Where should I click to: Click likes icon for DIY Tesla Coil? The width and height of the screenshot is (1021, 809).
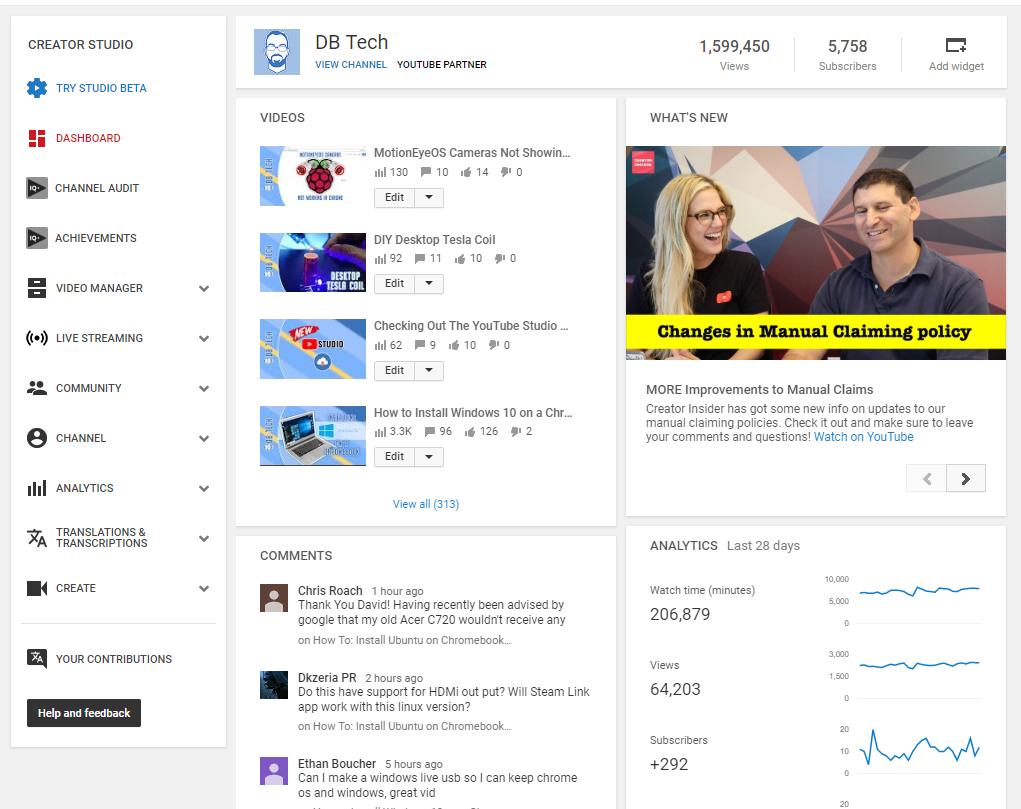point(460,259)
